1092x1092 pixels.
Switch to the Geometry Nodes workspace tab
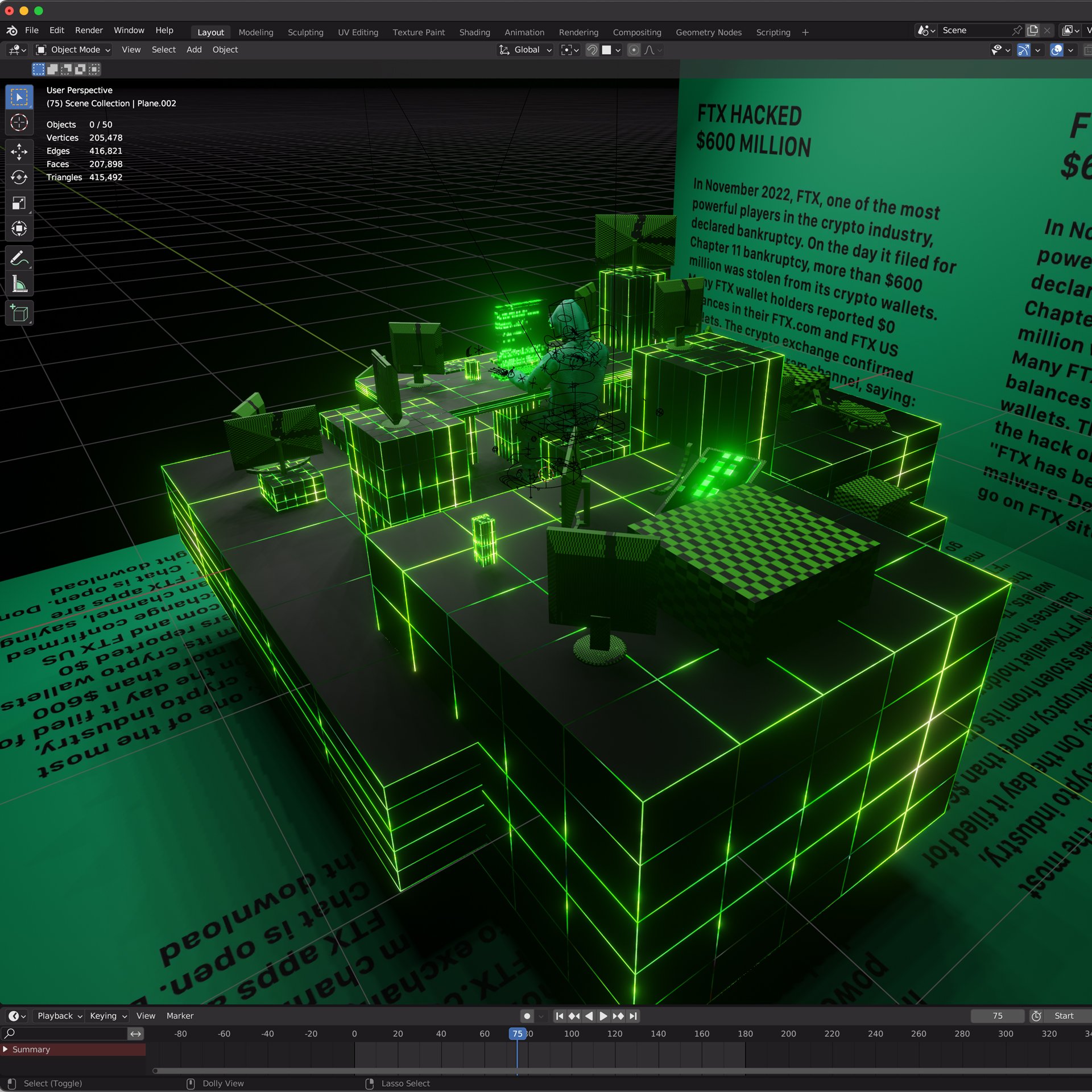pos(709,32)
